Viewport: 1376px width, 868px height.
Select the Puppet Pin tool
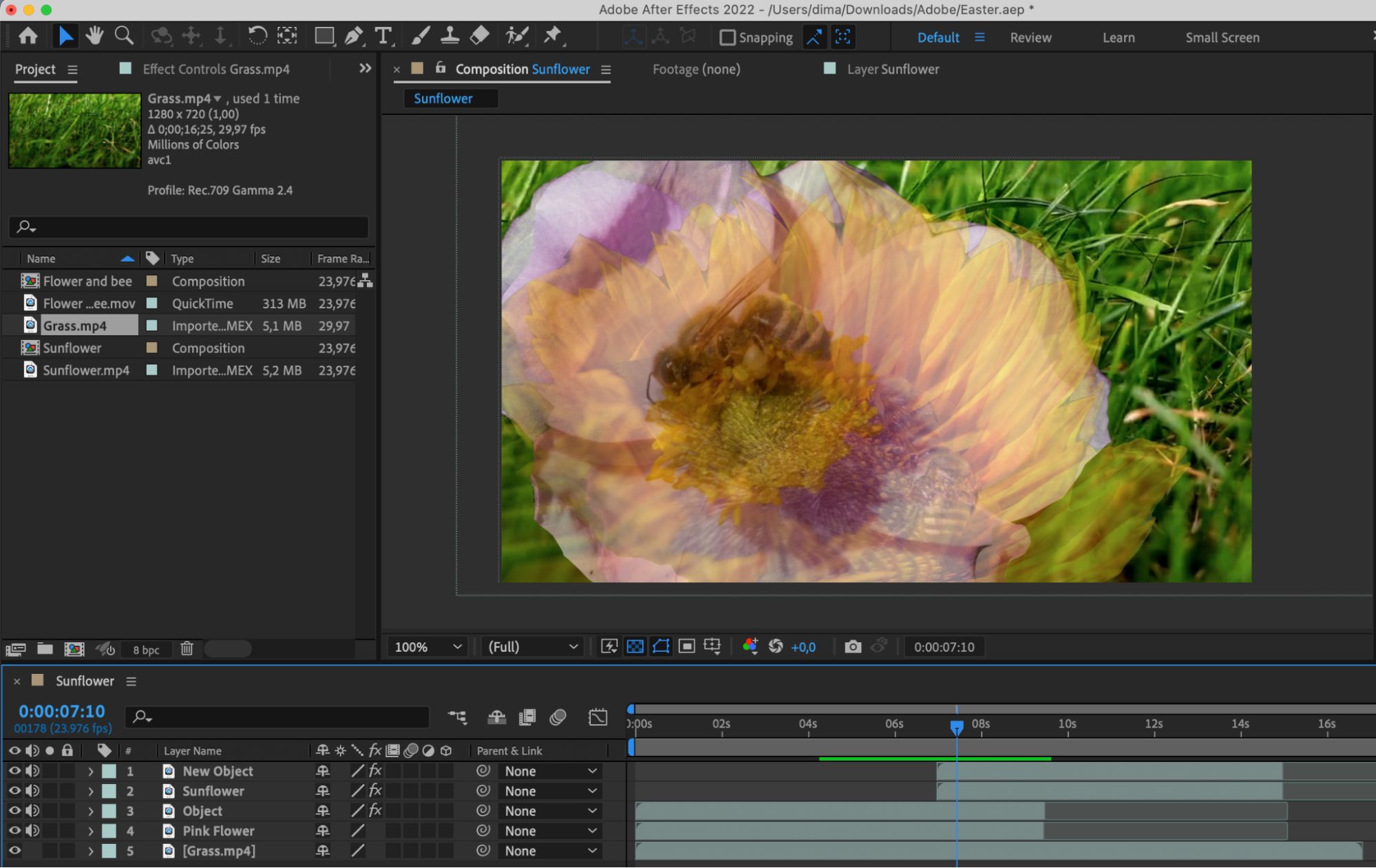[553, 36]
